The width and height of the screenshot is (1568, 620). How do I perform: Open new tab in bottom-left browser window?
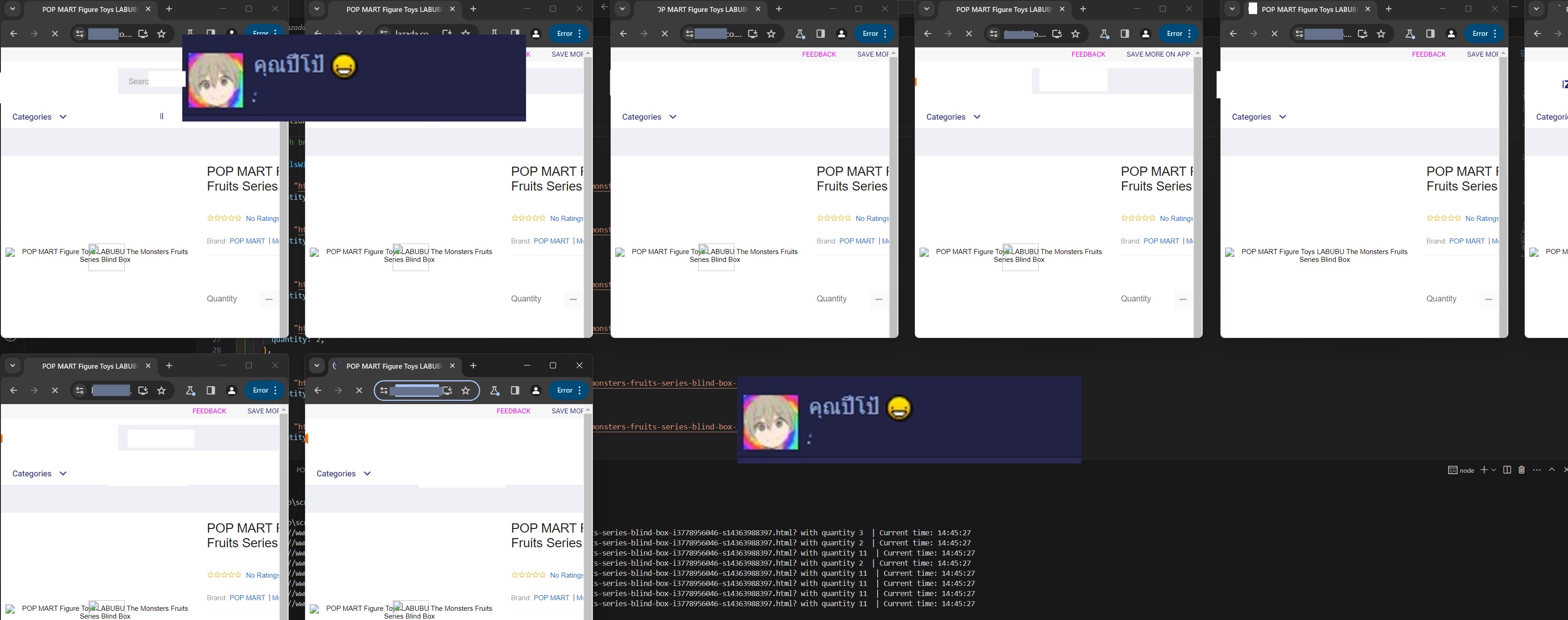point(169,365)
